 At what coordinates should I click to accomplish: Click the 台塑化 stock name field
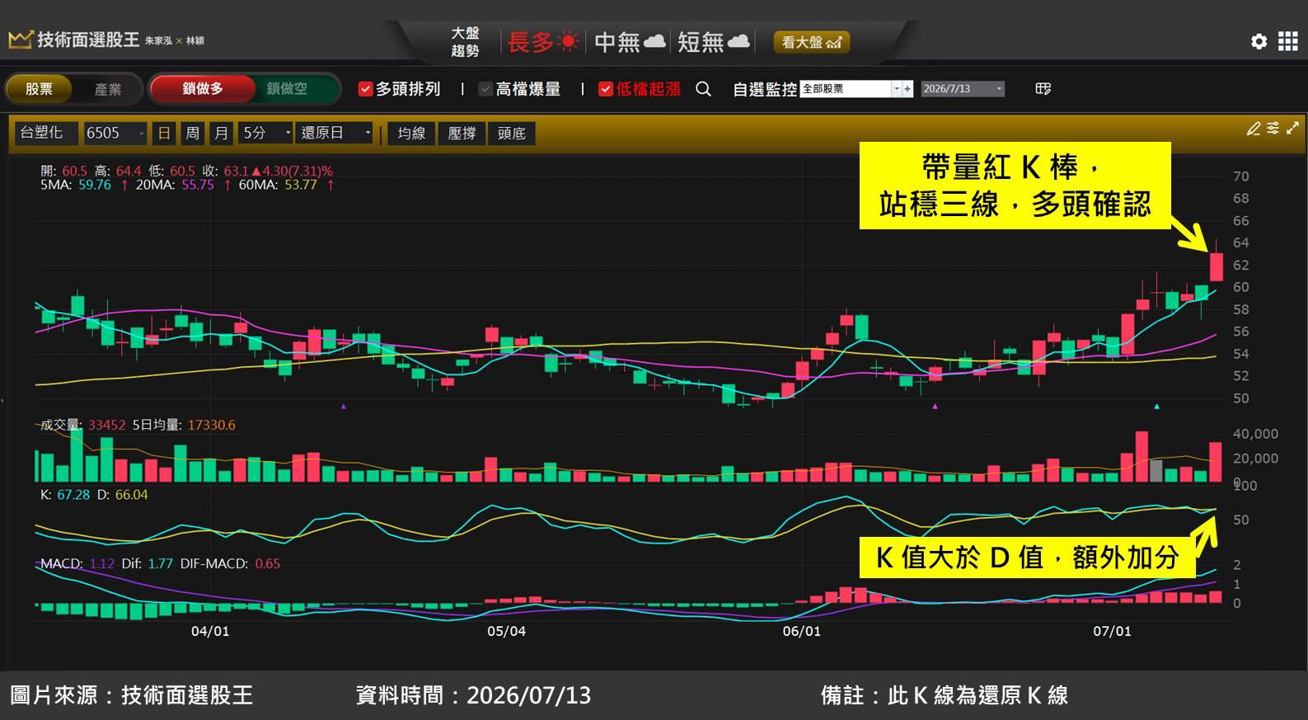(46, 133)
